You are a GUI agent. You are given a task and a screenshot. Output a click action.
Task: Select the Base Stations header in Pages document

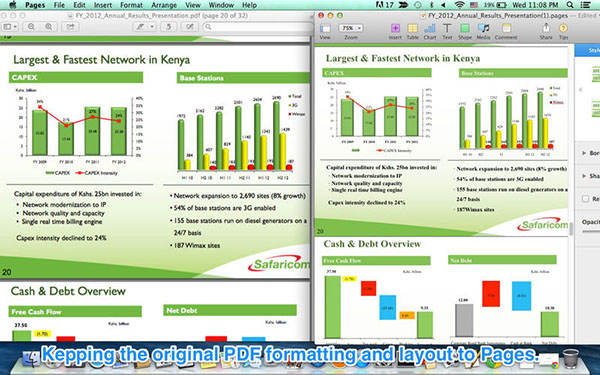point(513,73)
